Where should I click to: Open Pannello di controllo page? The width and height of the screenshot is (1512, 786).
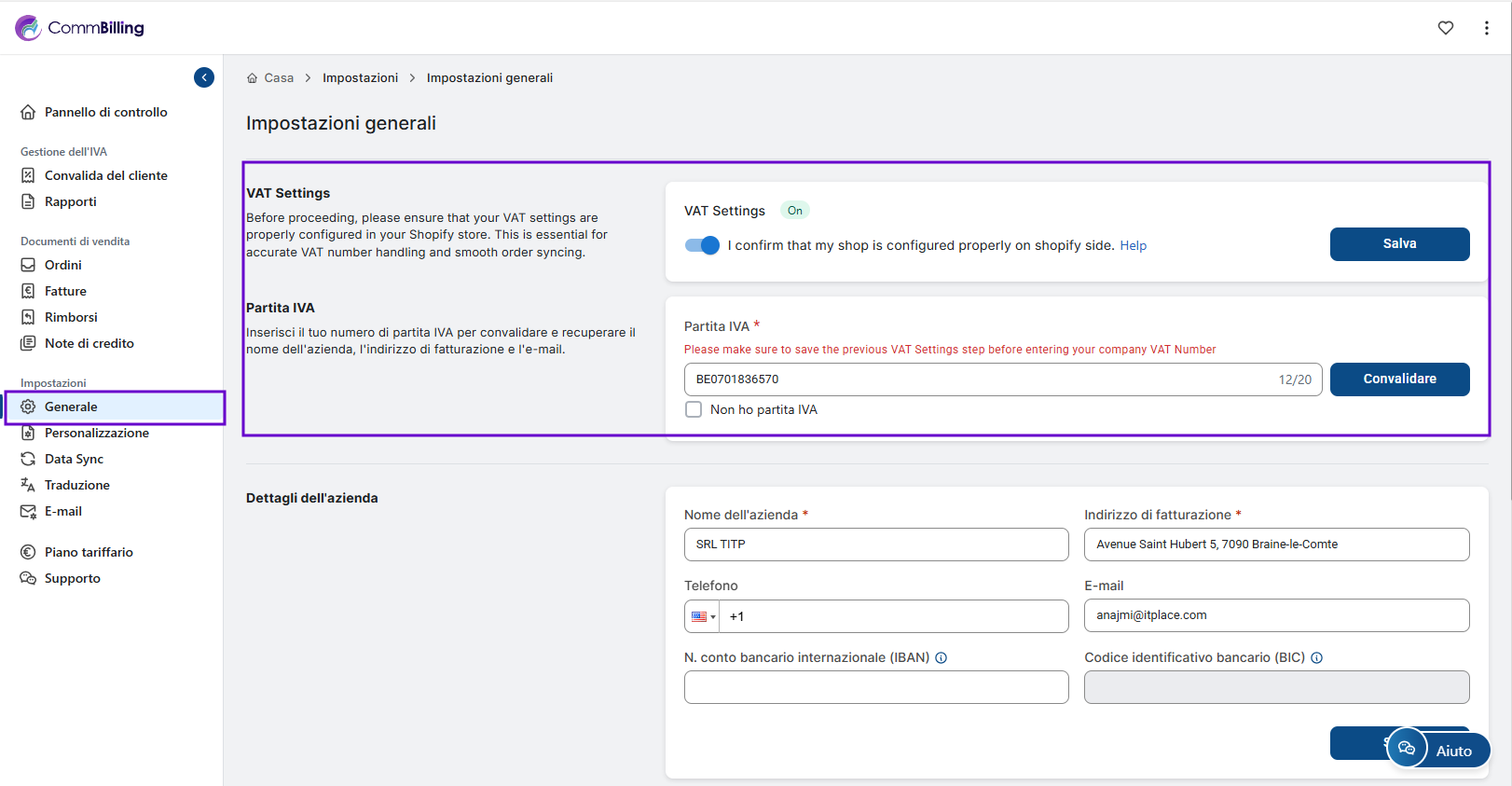(105, 112)
